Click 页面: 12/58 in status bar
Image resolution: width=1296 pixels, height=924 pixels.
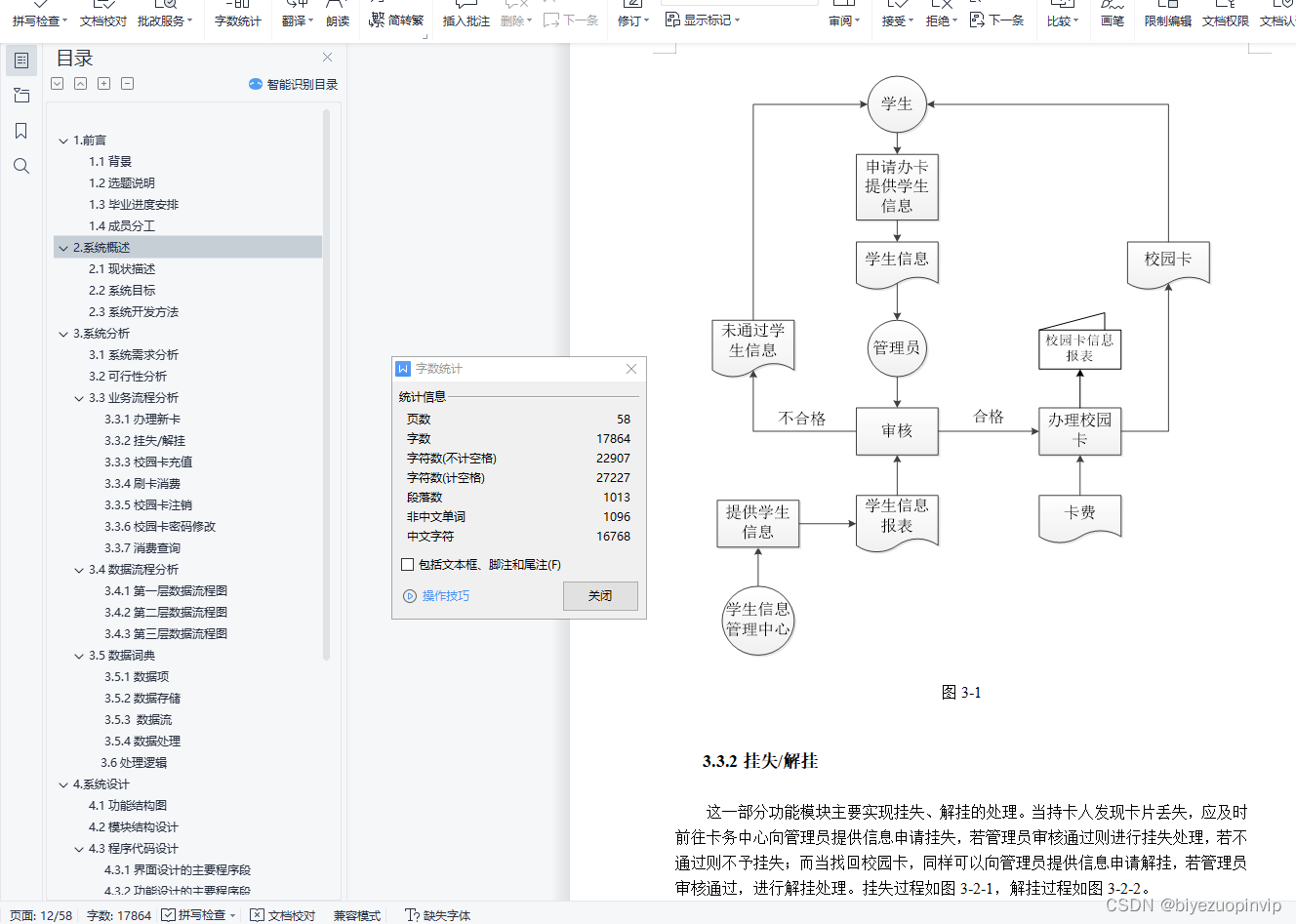pos(41,915)
